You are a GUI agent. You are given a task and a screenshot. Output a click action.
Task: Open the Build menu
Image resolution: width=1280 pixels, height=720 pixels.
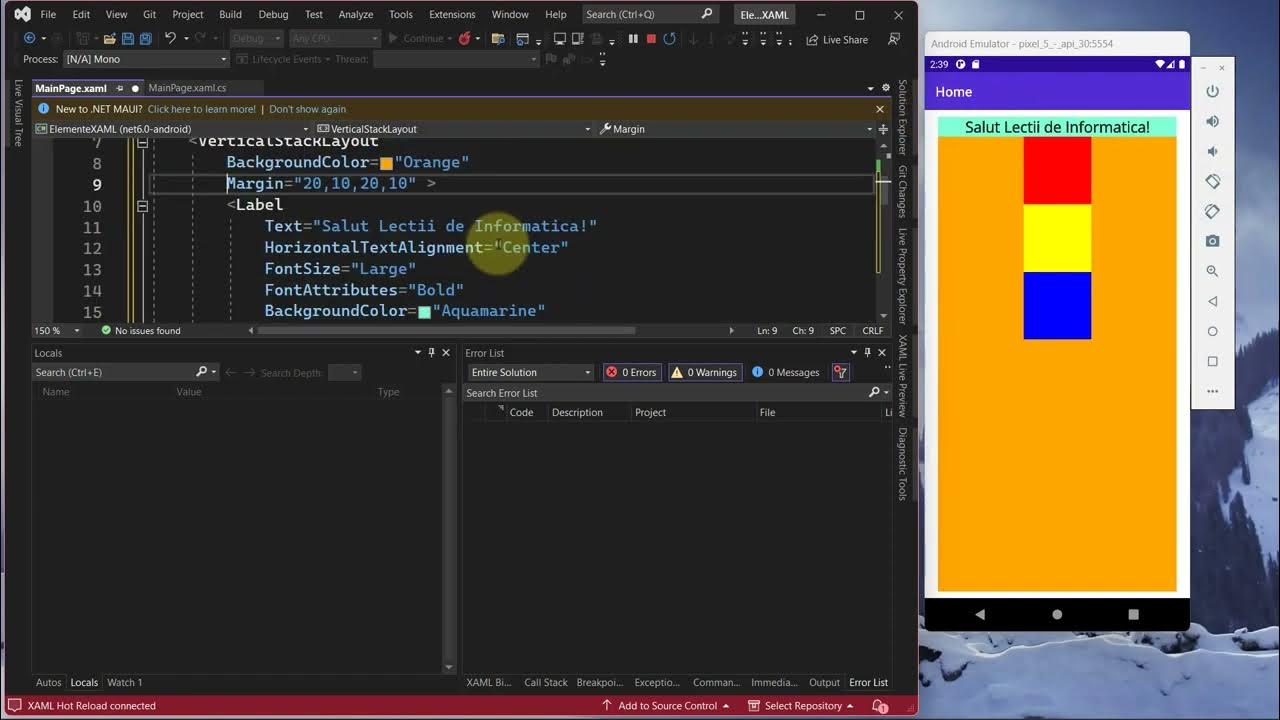230,14
